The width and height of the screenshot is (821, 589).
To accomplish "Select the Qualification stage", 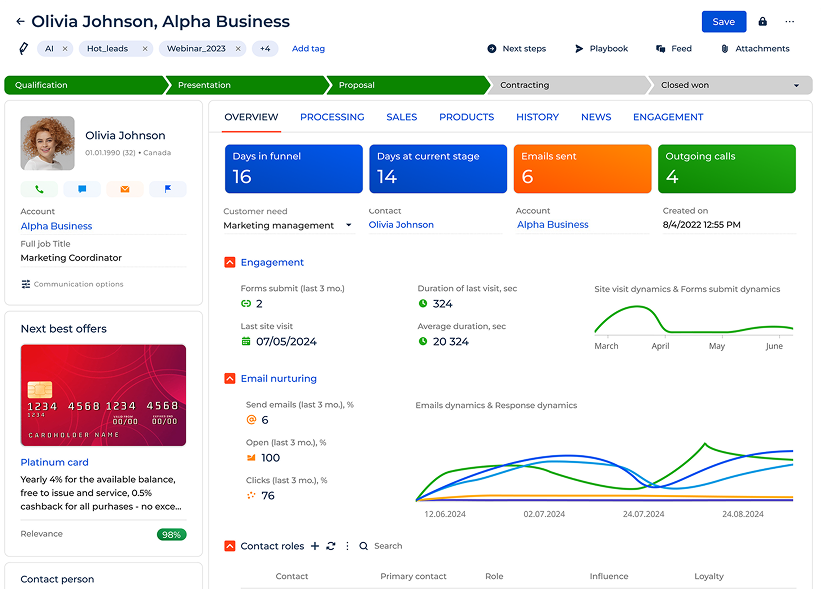I will 86,85.
